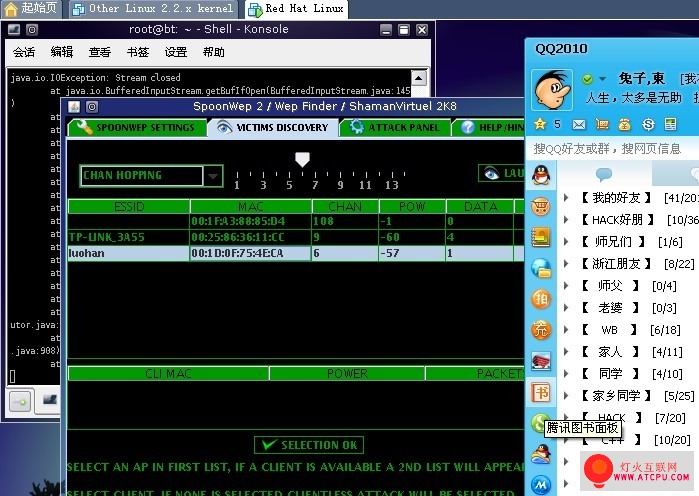Click the Konsole new session button icon

point(20,402)
